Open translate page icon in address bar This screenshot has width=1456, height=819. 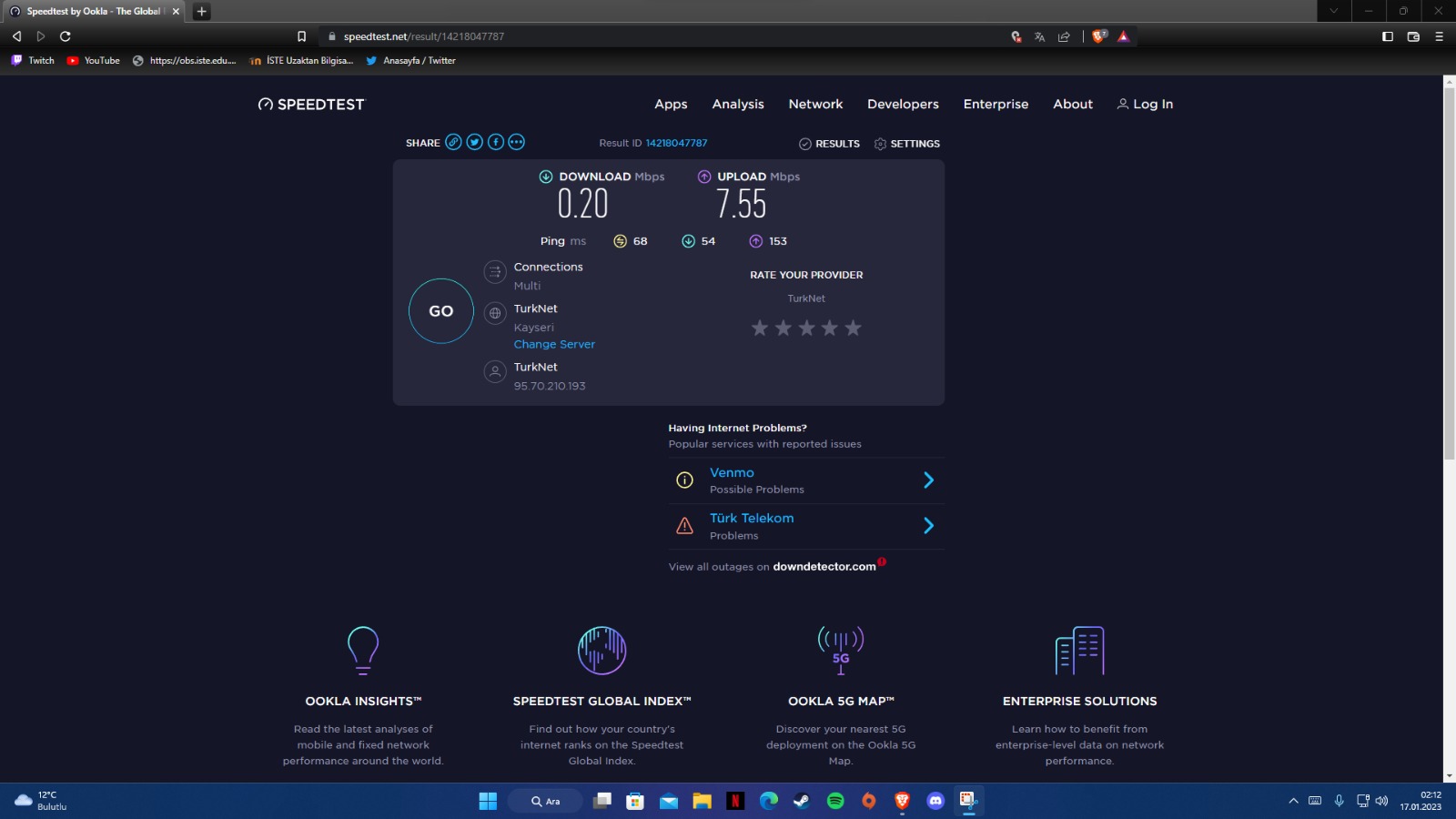point(1039,36)
